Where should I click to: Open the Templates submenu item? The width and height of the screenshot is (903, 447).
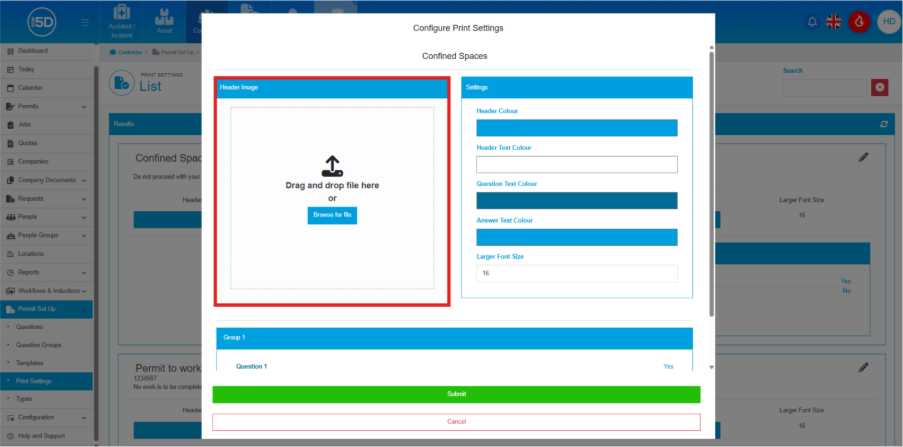pos(29,363)
